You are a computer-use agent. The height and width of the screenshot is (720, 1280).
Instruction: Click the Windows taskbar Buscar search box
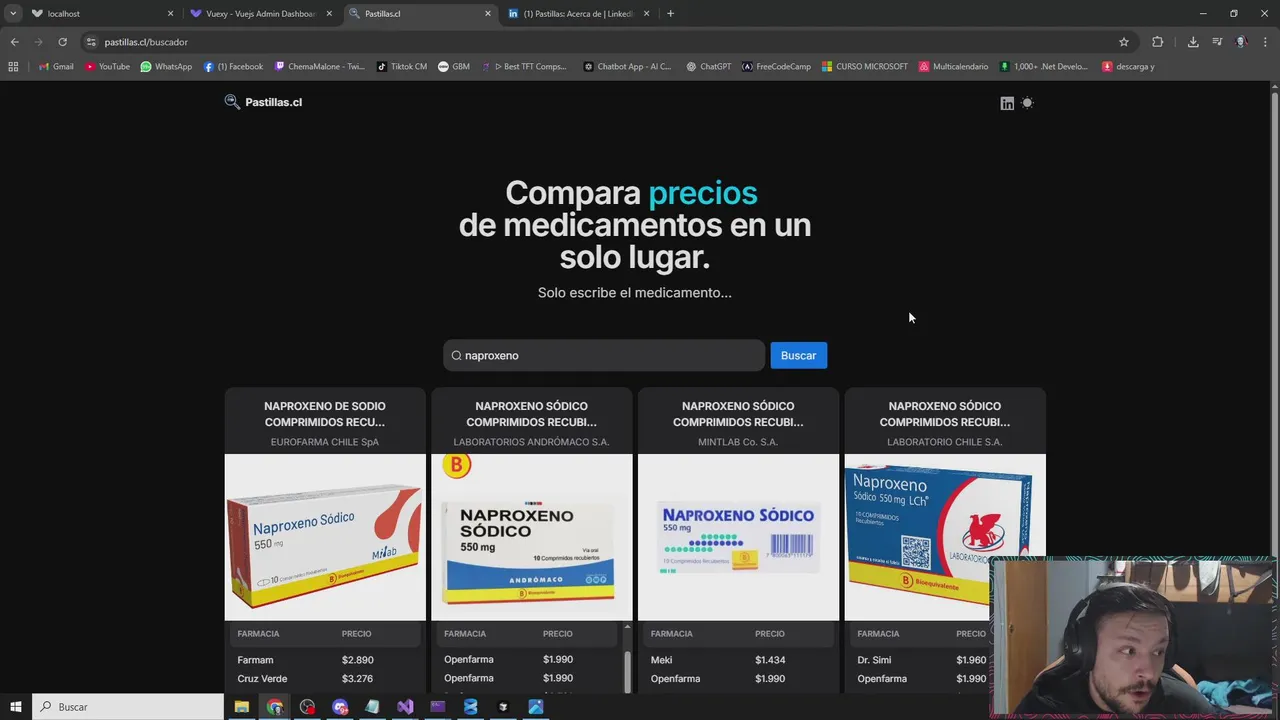point(128,707)
